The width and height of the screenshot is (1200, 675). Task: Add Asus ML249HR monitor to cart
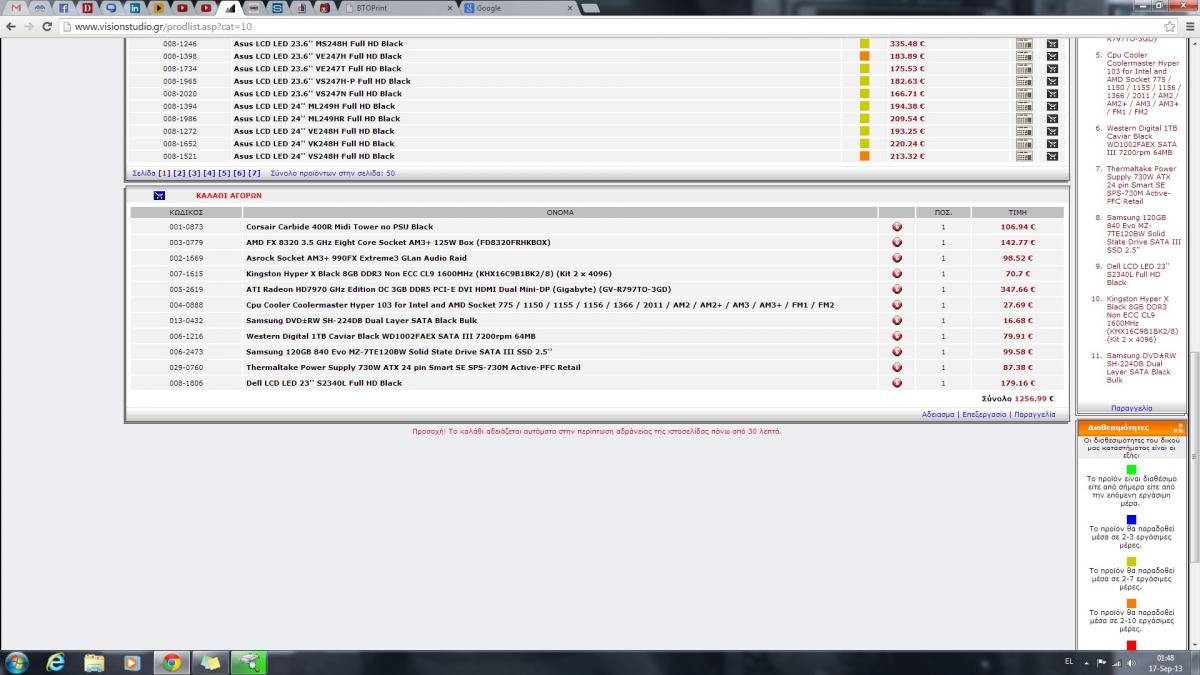(1052, 119)
